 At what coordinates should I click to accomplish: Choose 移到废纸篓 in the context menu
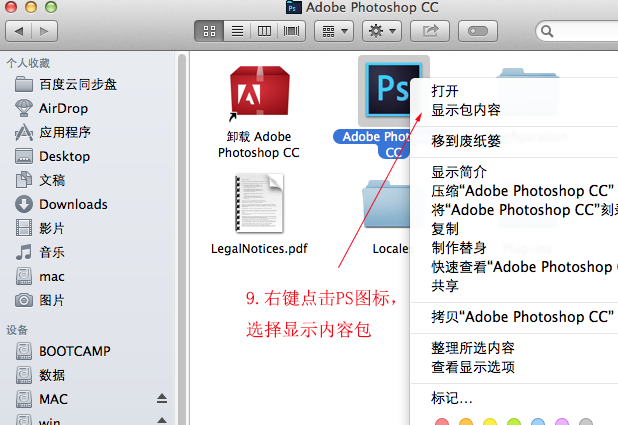[465, 141]
